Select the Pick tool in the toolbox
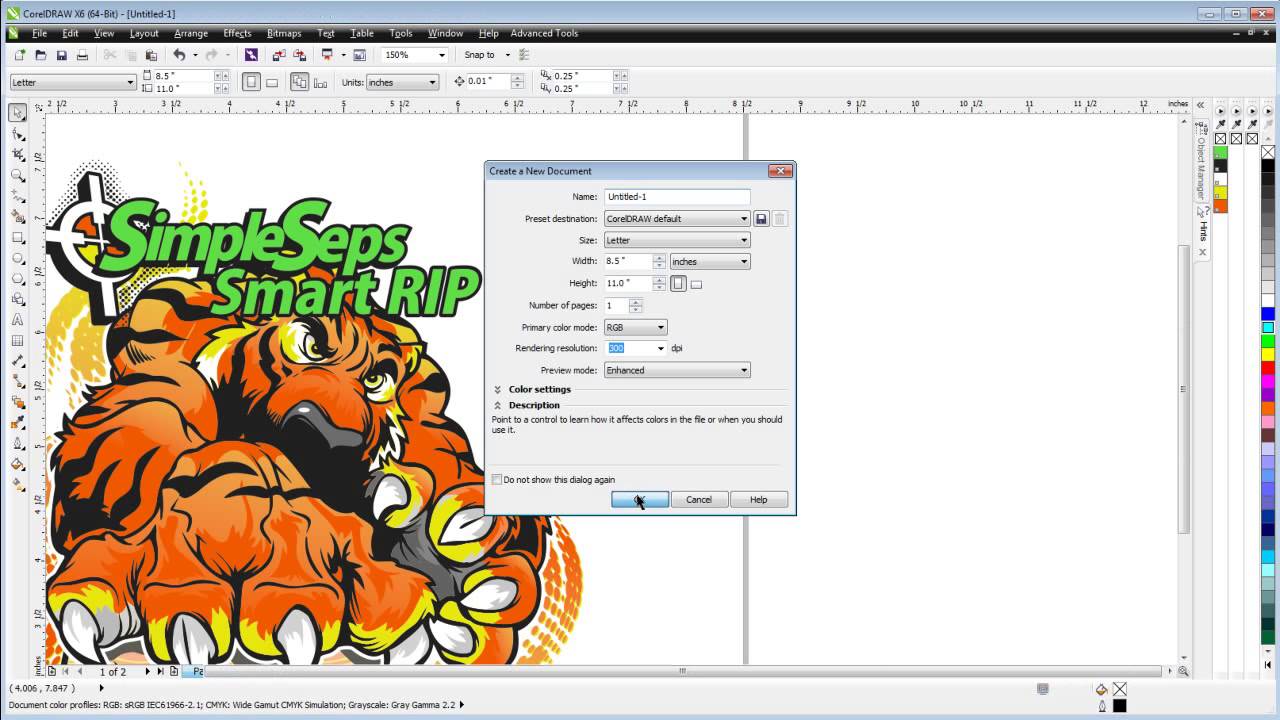Screen dimensions: 1280x720 coord(18,113)
